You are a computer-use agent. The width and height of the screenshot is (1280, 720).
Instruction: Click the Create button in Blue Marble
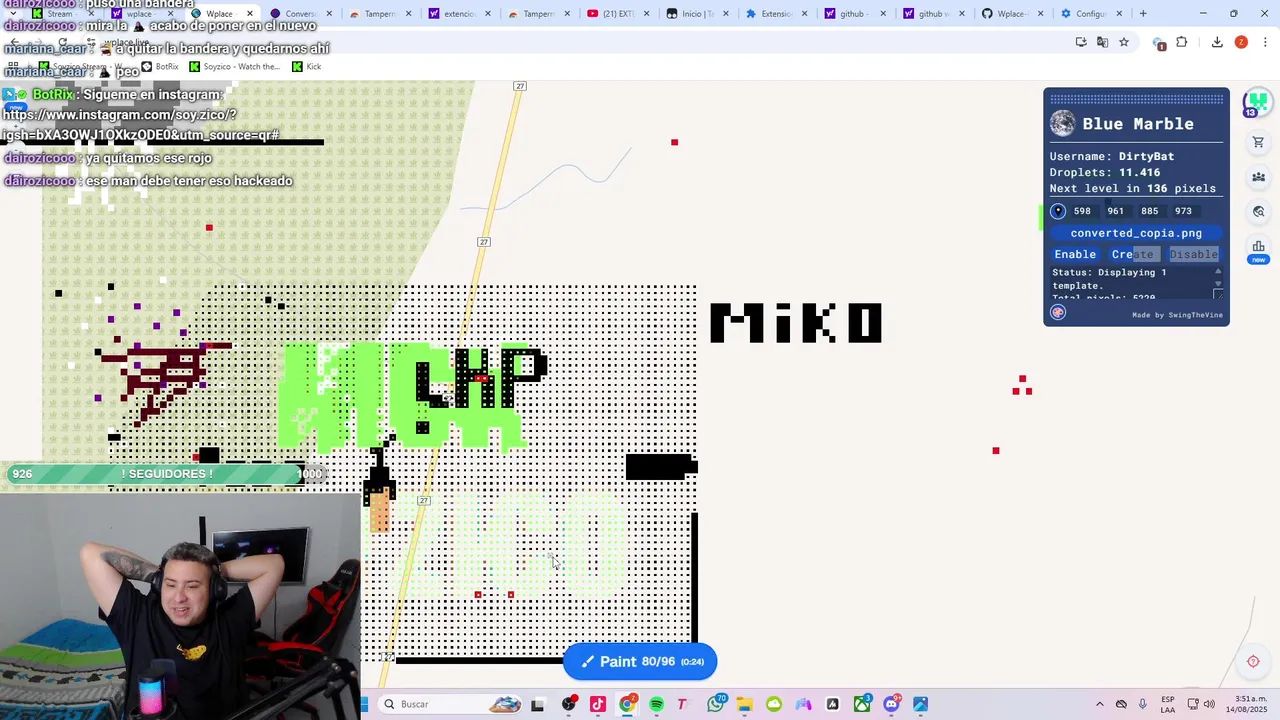pyautogui.click(x=1133, y=254)
